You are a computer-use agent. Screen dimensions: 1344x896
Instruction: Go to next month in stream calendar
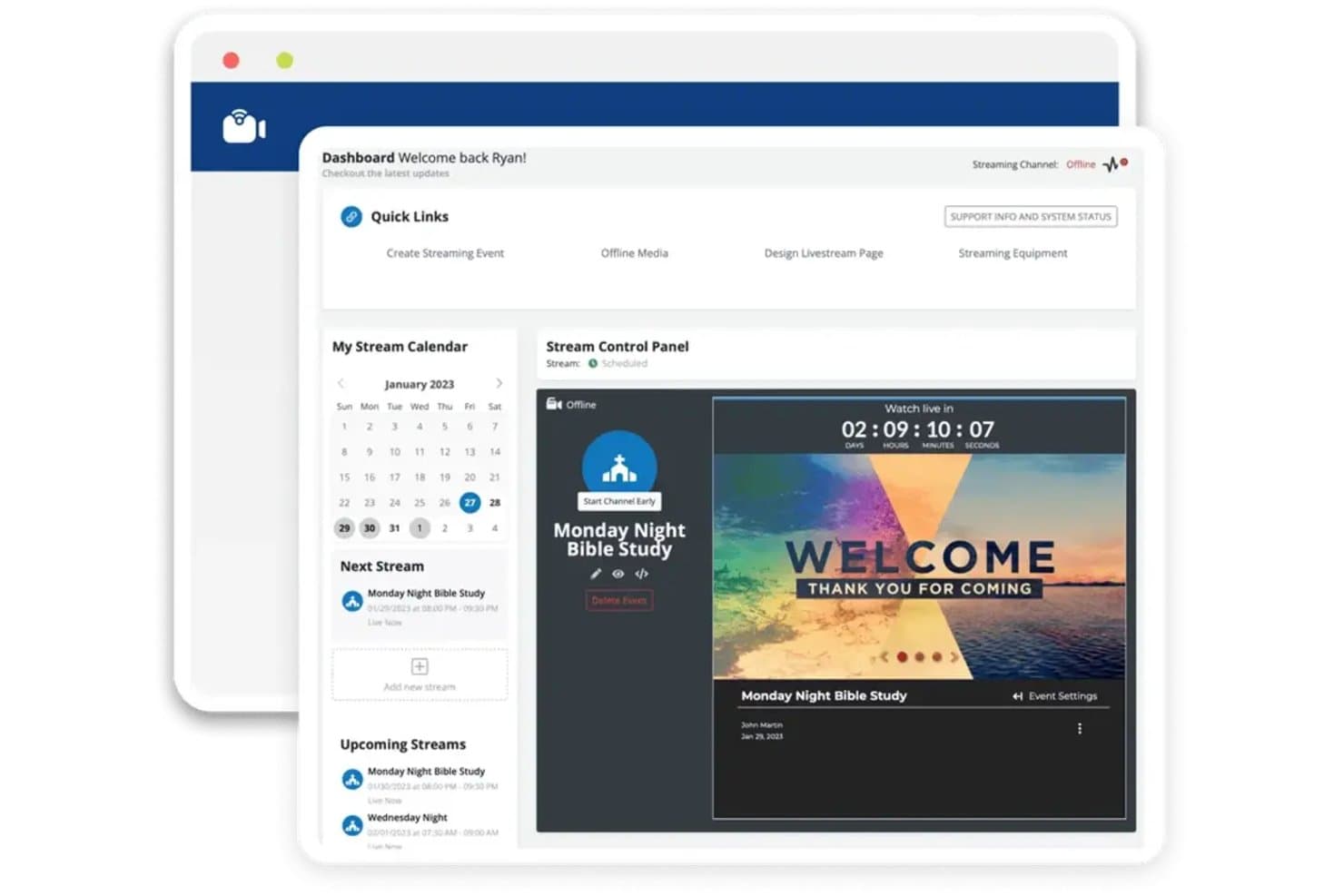(499, 383)
